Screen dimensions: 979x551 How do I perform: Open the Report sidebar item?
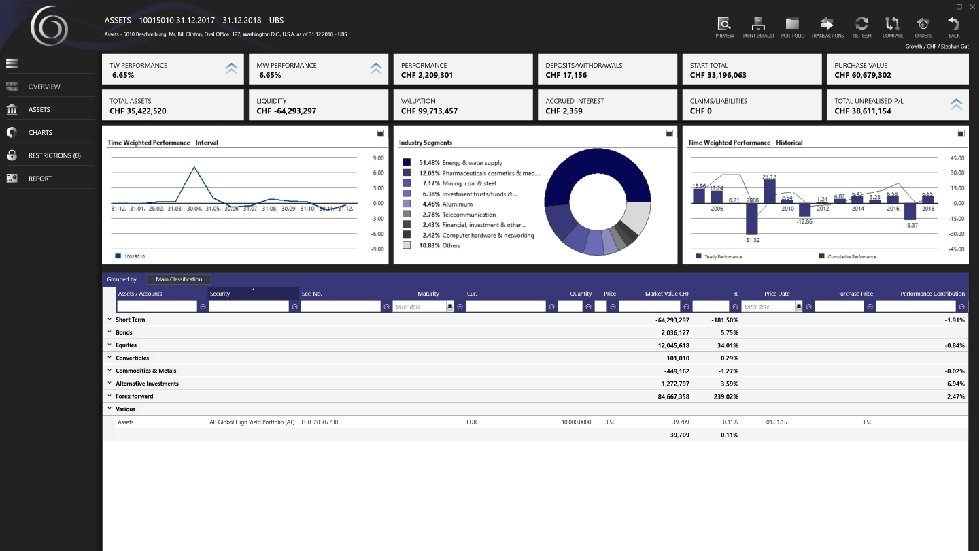click(39, 178)
